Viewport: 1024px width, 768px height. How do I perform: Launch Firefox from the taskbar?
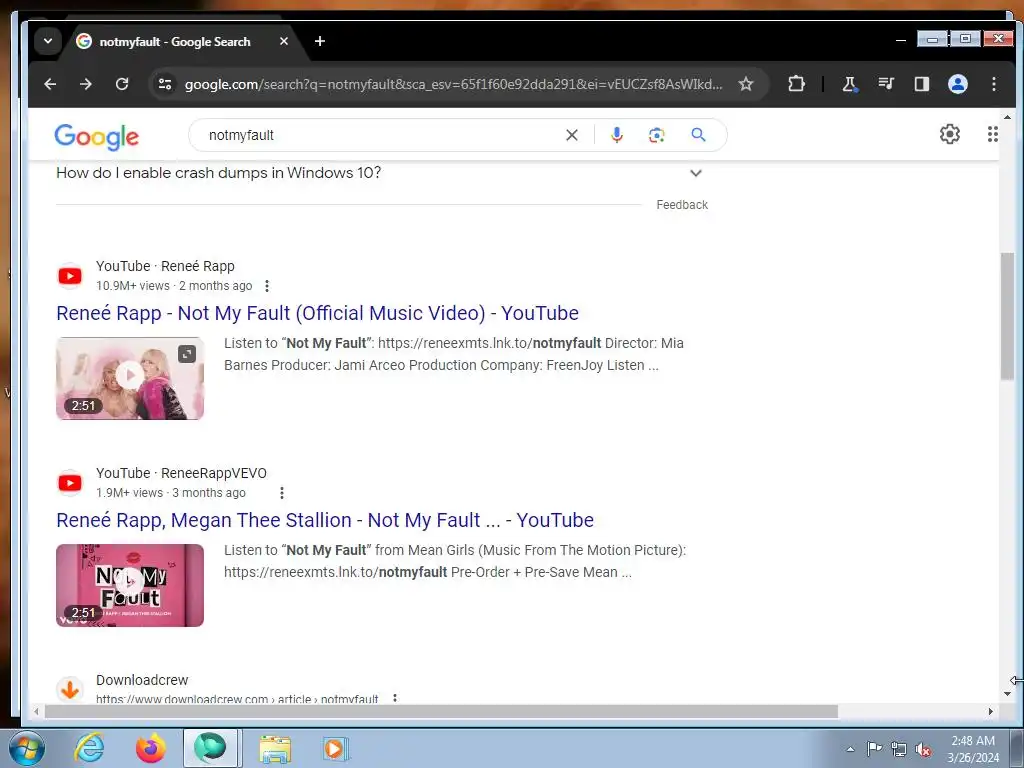(150, 748)
